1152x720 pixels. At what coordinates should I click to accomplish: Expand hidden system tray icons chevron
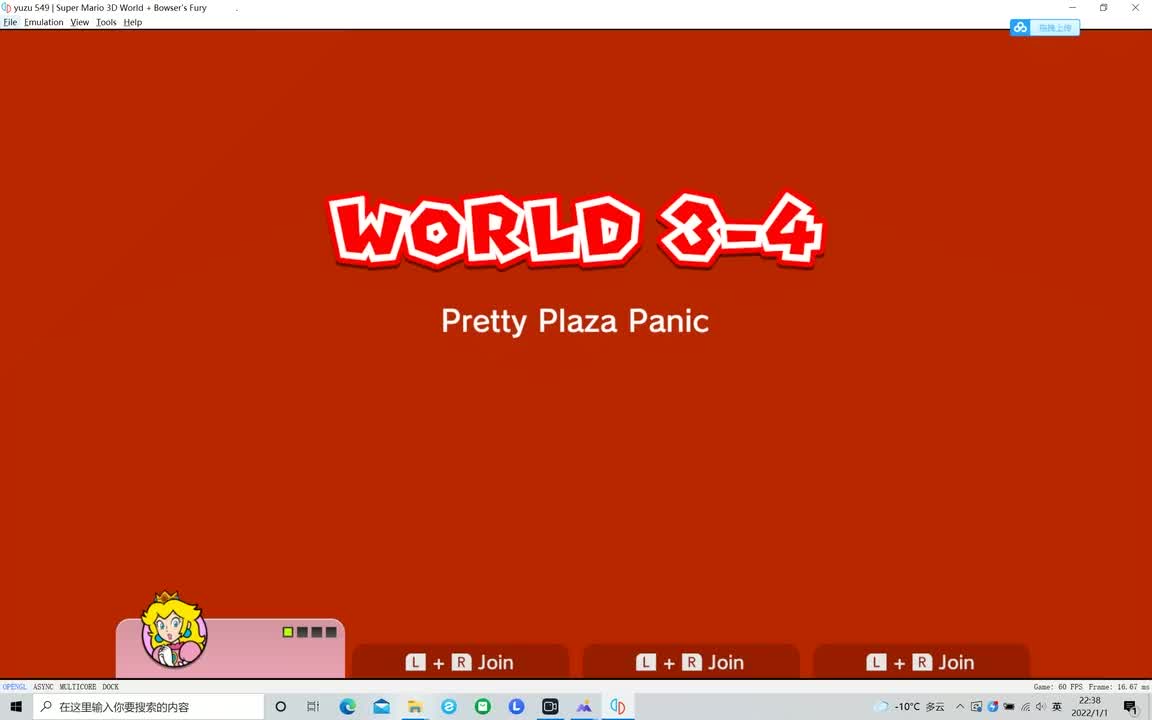(x=960, y=707)
